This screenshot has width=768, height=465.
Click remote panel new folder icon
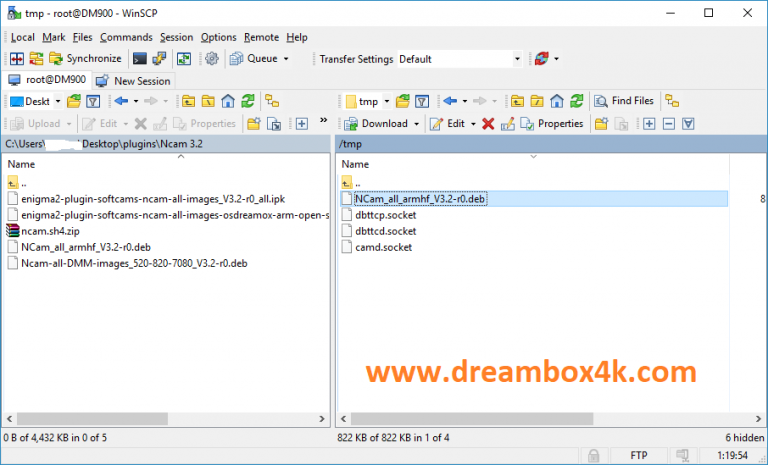(601, 124)
